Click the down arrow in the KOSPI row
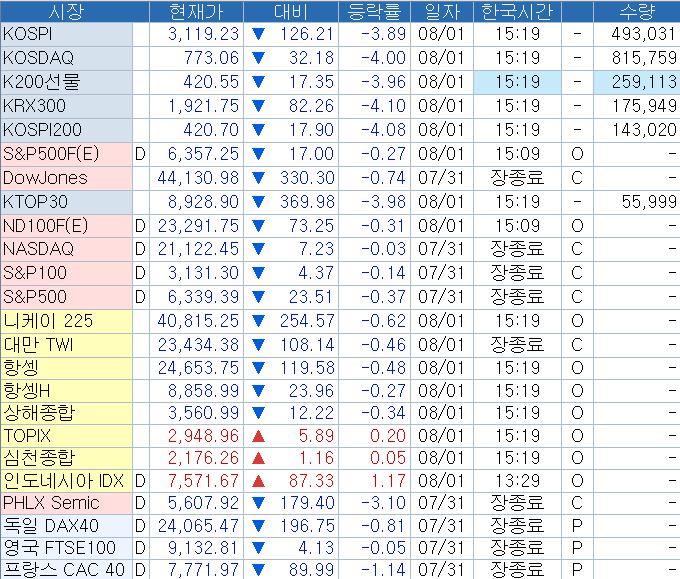 [x=259, y=34]
